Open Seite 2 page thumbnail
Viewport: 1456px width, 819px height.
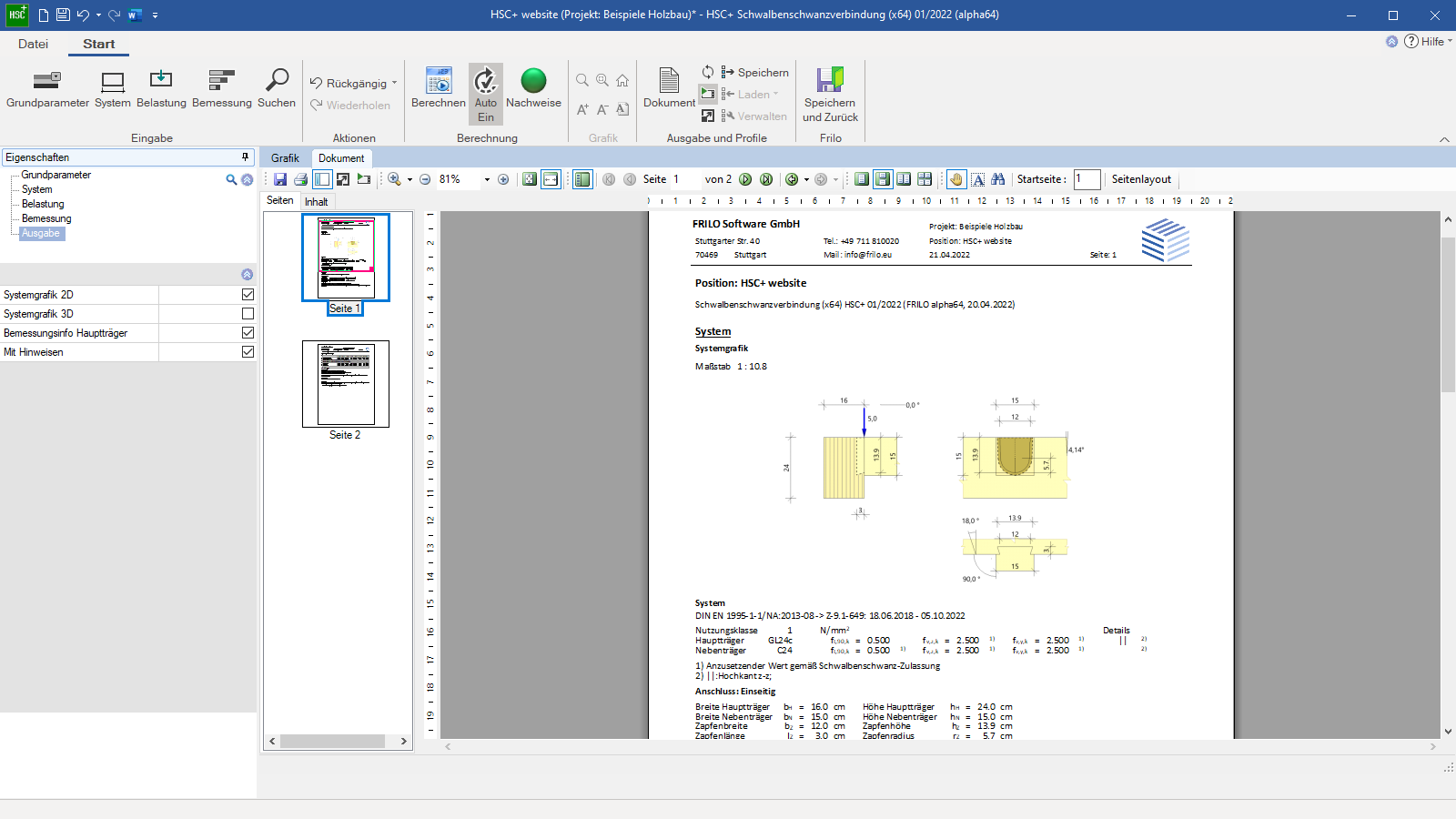pyautogui.click(x=346, y=384)
